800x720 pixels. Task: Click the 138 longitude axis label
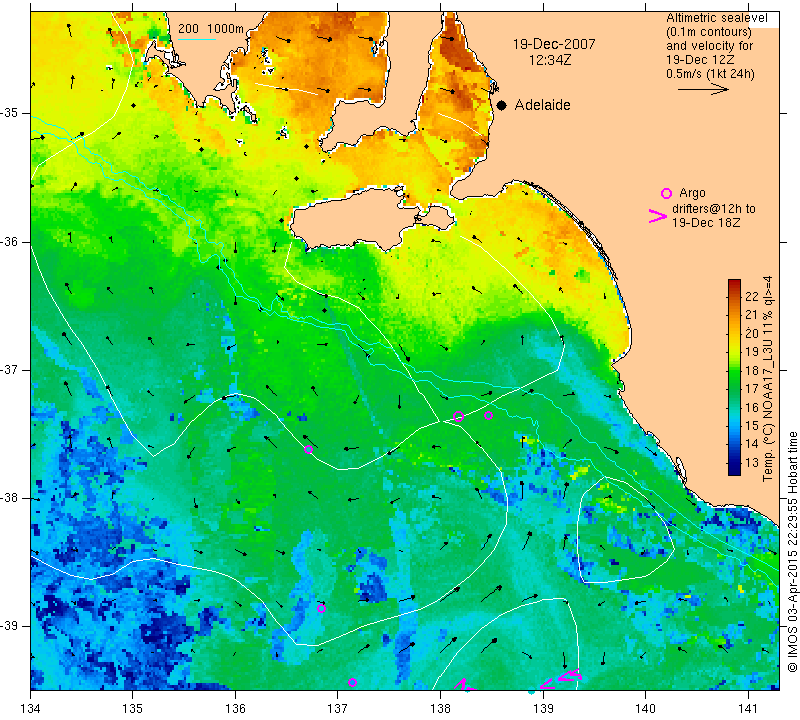440,709
